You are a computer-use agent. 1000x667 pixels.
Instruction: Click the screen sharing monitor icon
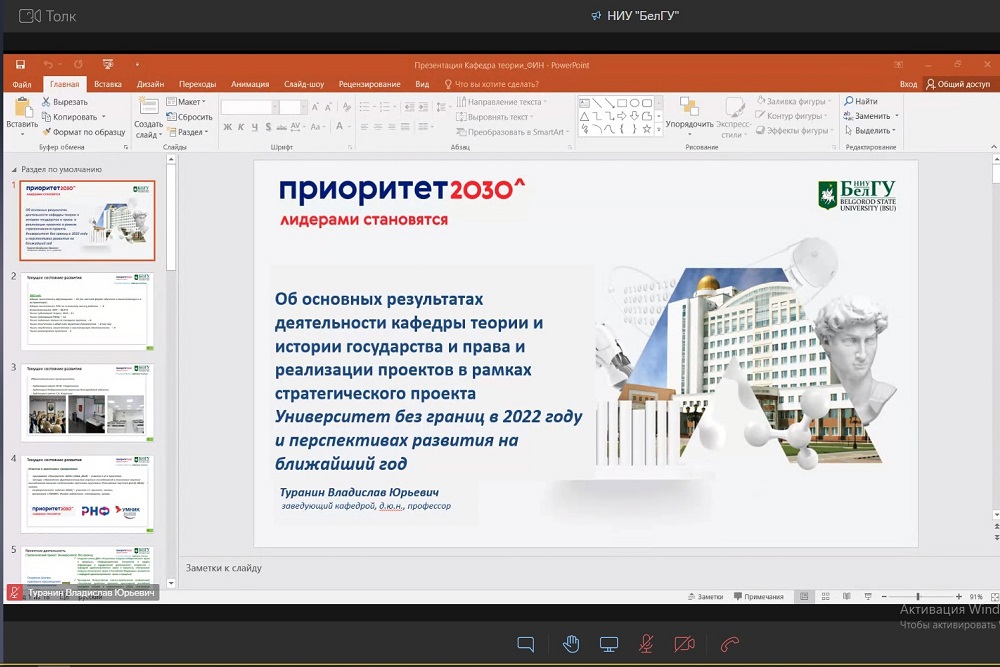click(609, 644)
